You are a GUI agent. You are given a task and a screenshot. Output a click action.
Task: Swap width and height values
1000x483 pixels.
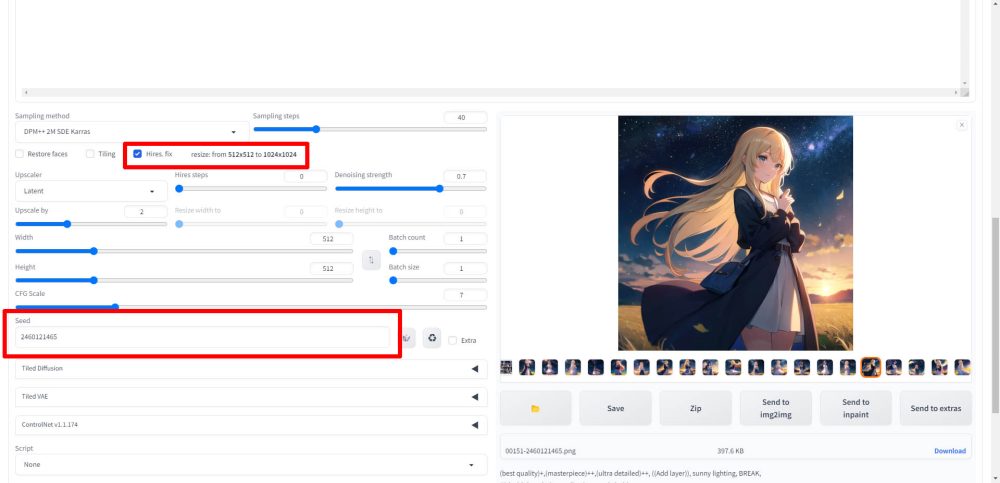click(x=370, y=260)
